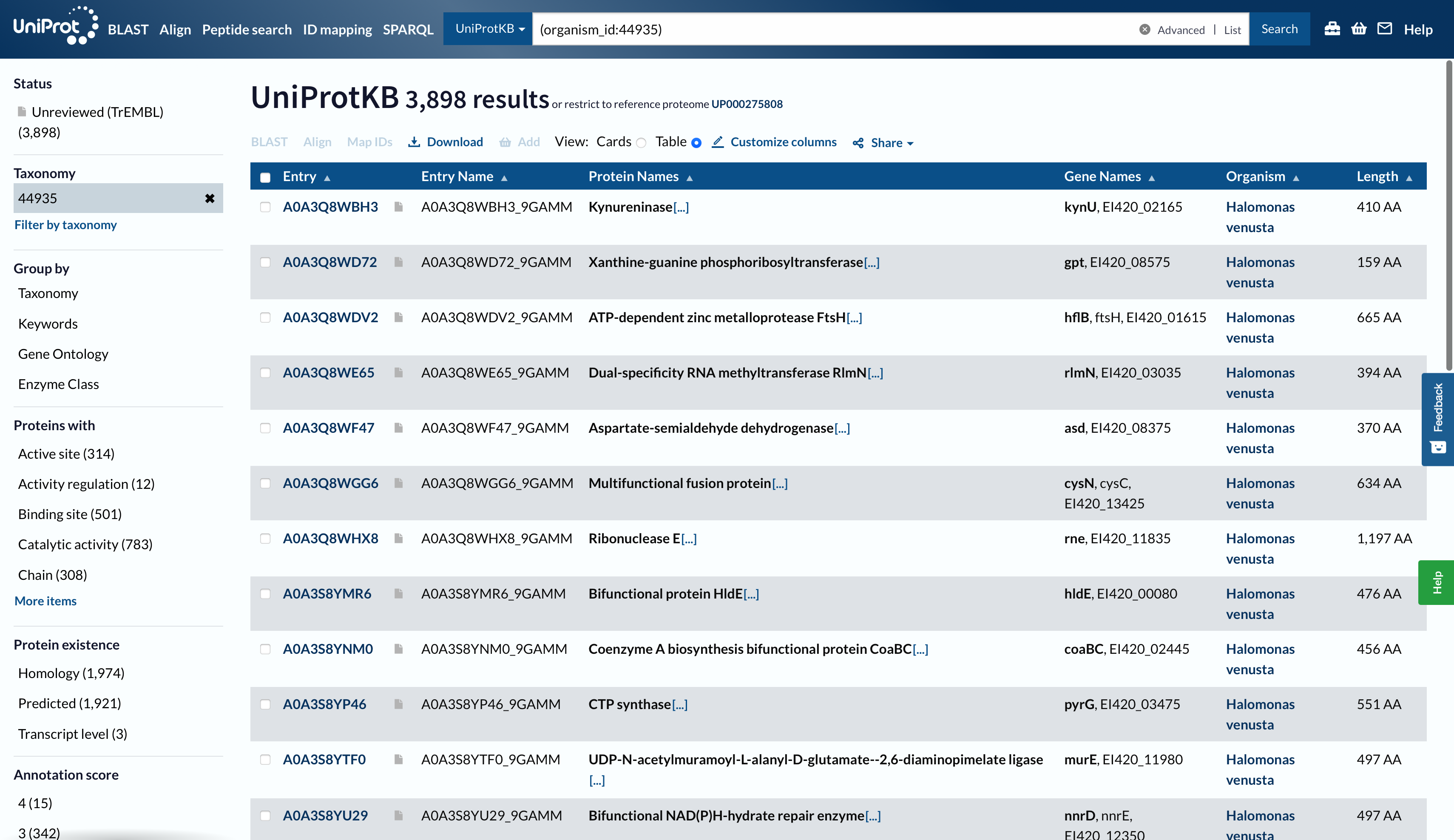Open Align in the top navigation
Image resolution: width=1454 pixels, height=840 pixels.
click(x=175, y=29)
